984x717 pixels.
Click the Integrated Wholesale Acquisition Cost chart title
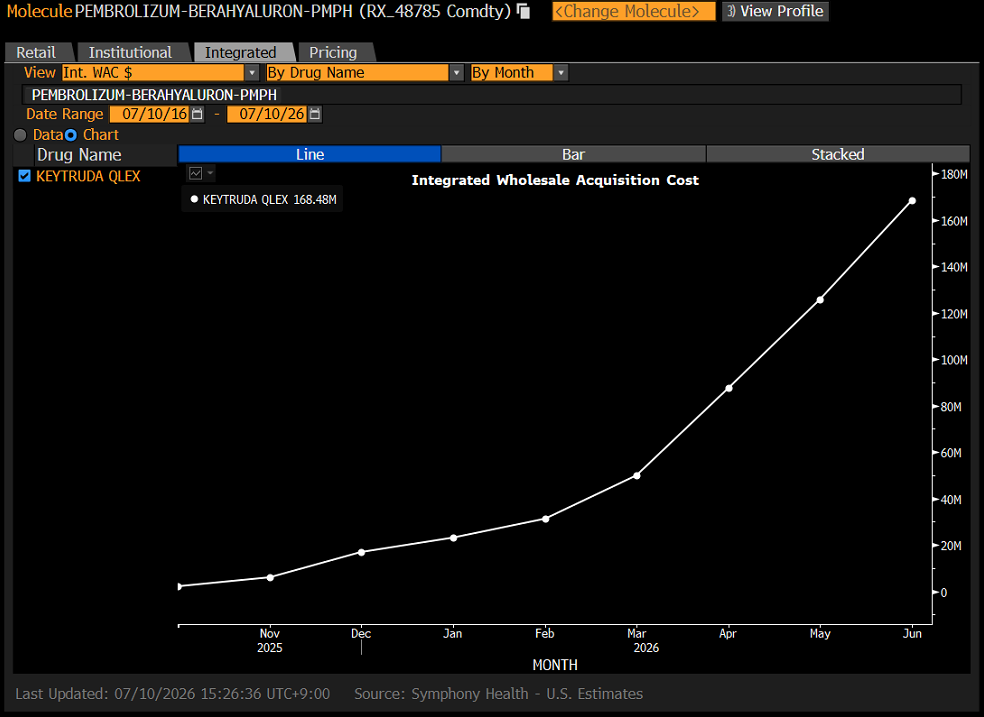[555, 180]
